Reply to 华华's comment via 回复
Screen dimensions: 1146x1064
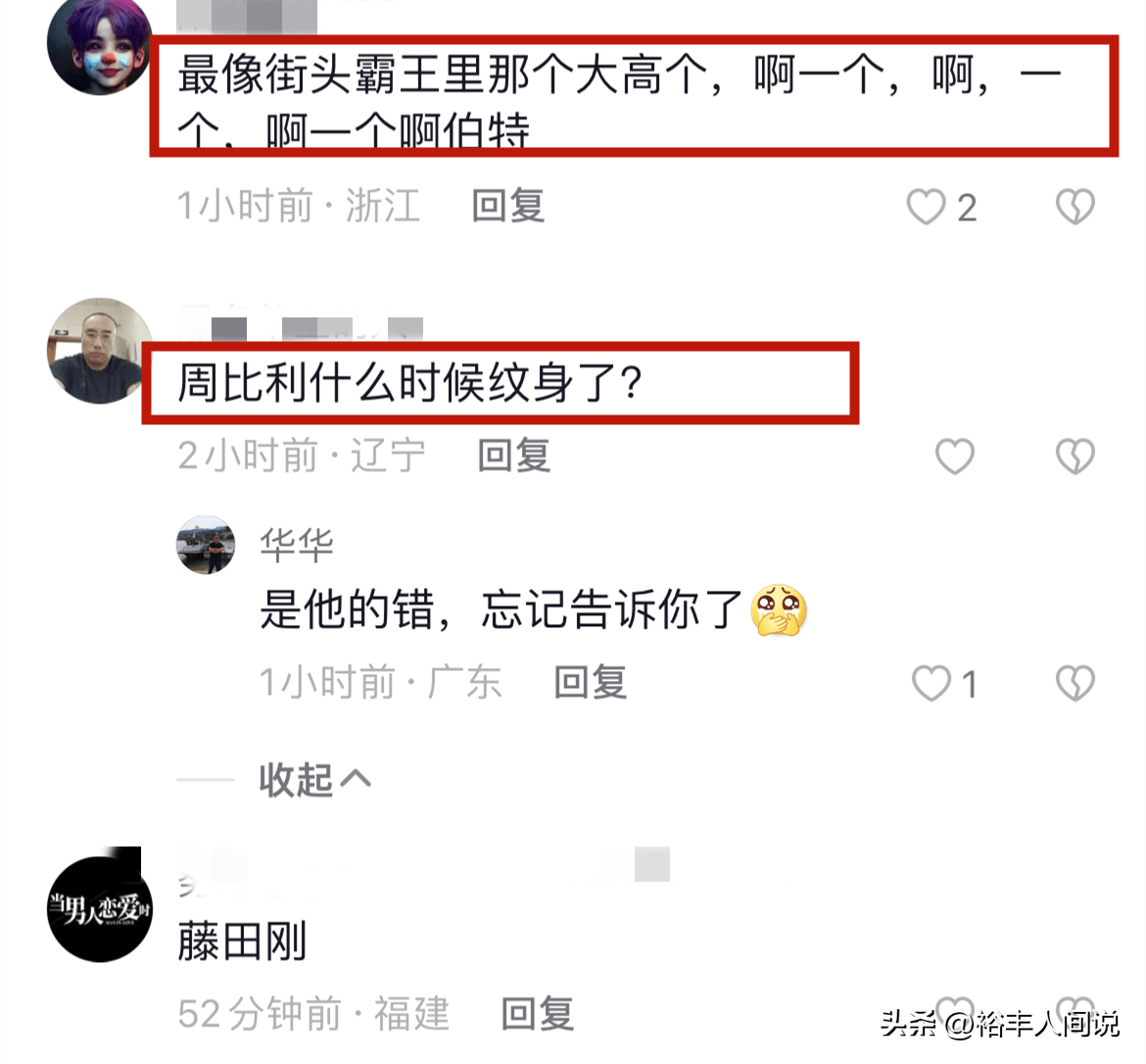[591, 682]
